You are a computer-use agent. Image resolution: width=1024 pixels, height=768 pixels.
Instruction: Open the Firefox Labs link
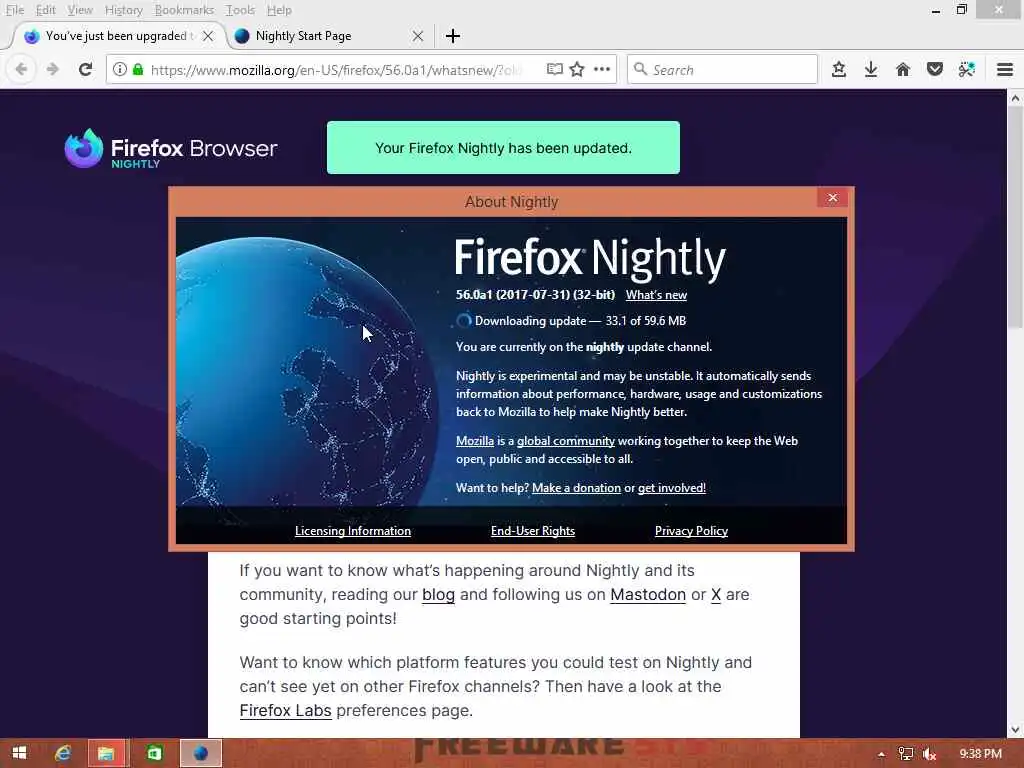[x=285, y=710]
